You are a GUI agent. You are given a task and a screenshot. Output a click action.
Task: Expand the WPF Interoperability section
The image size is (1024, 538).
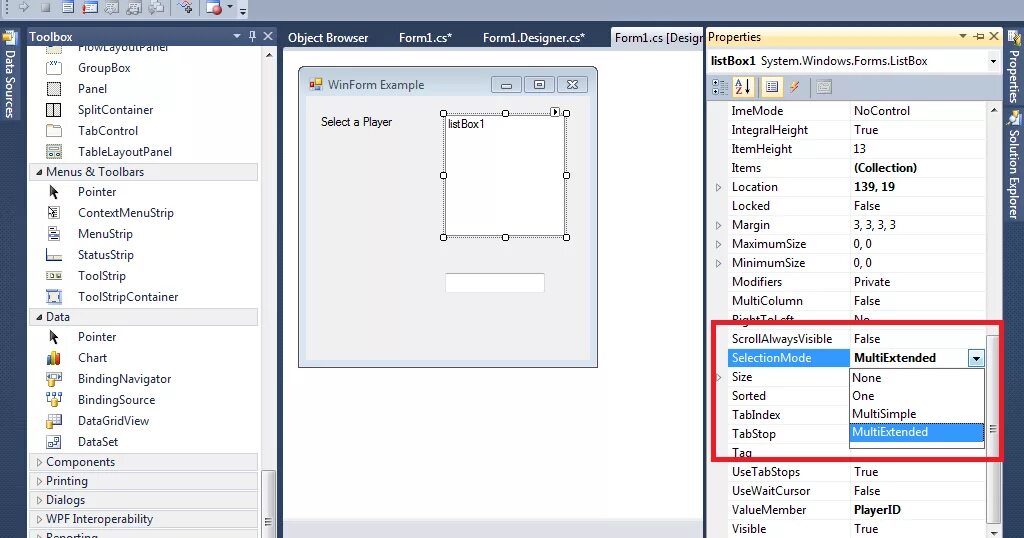pos(39,519)
